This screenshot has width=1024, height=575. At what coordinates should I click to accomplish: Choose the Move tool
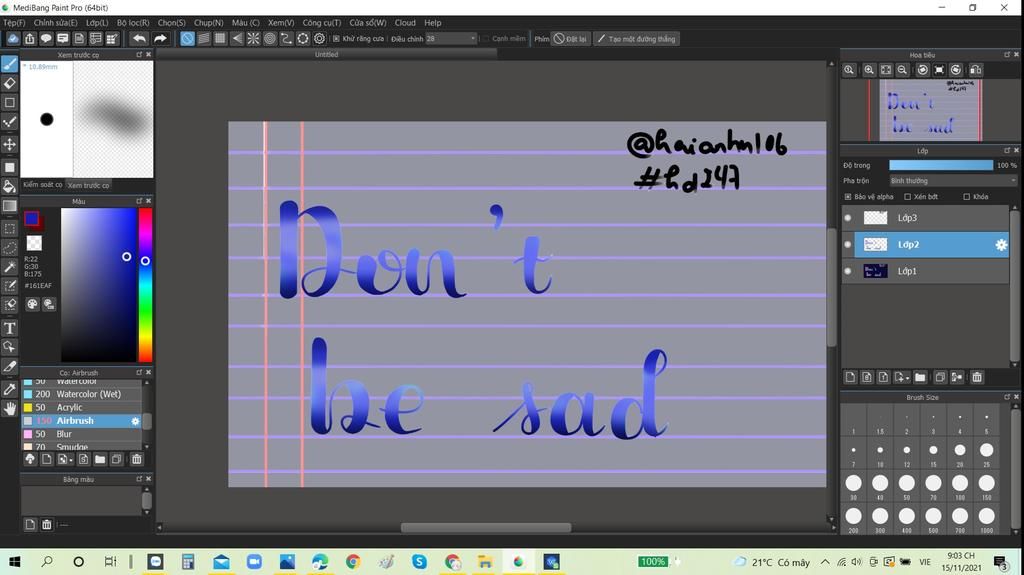[10, 144]
